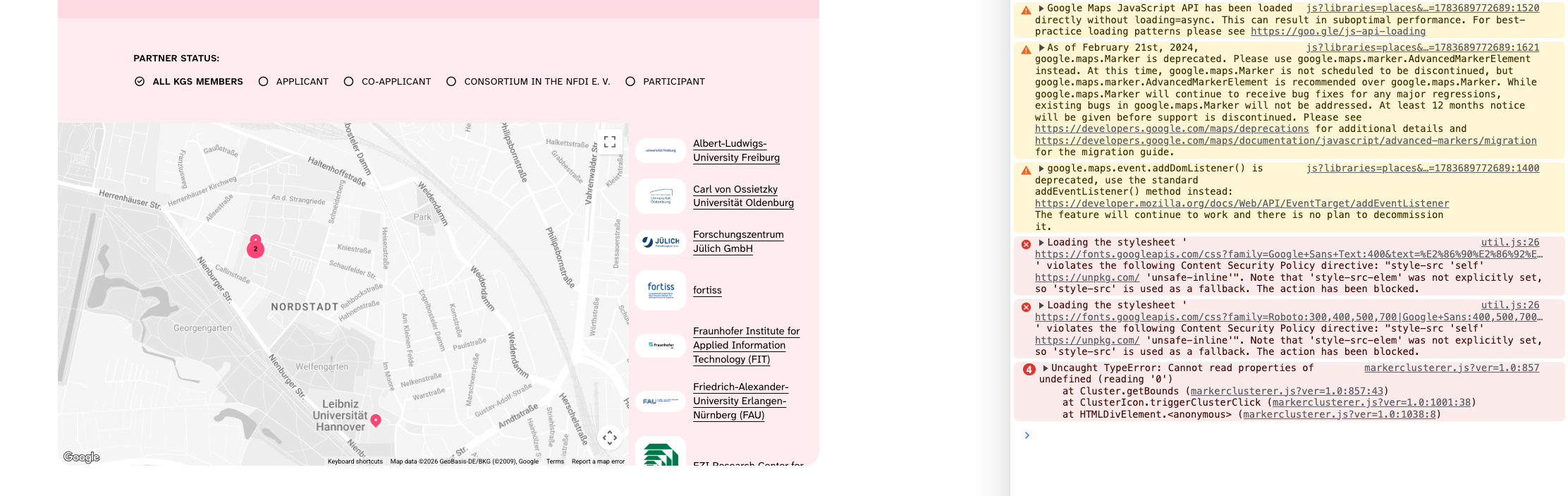1568x496 pixels.
Task: Select the All KGS Members radio option
Action: tap(188, 82)
